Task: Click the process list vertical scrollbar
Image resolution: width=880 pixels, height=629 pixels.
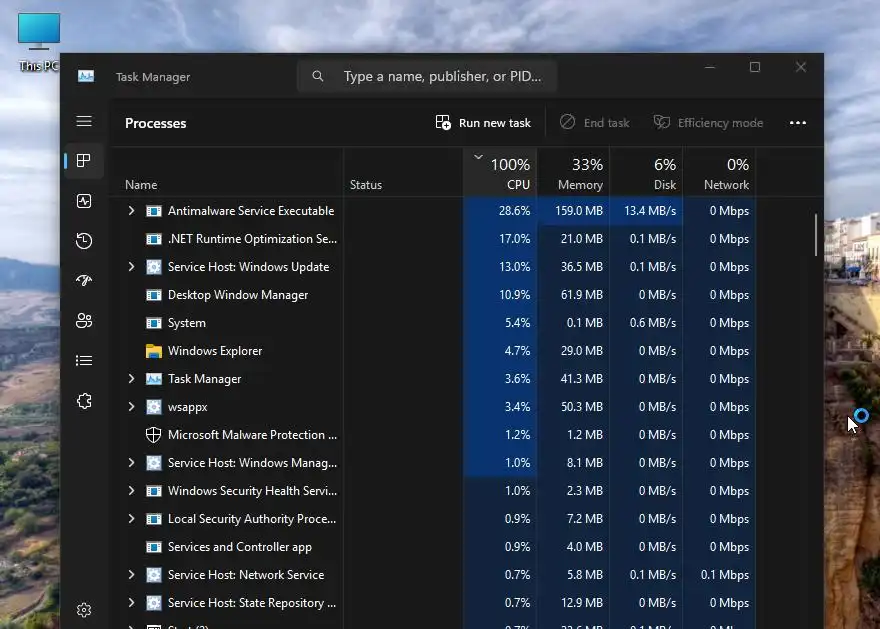Action: 816,235
